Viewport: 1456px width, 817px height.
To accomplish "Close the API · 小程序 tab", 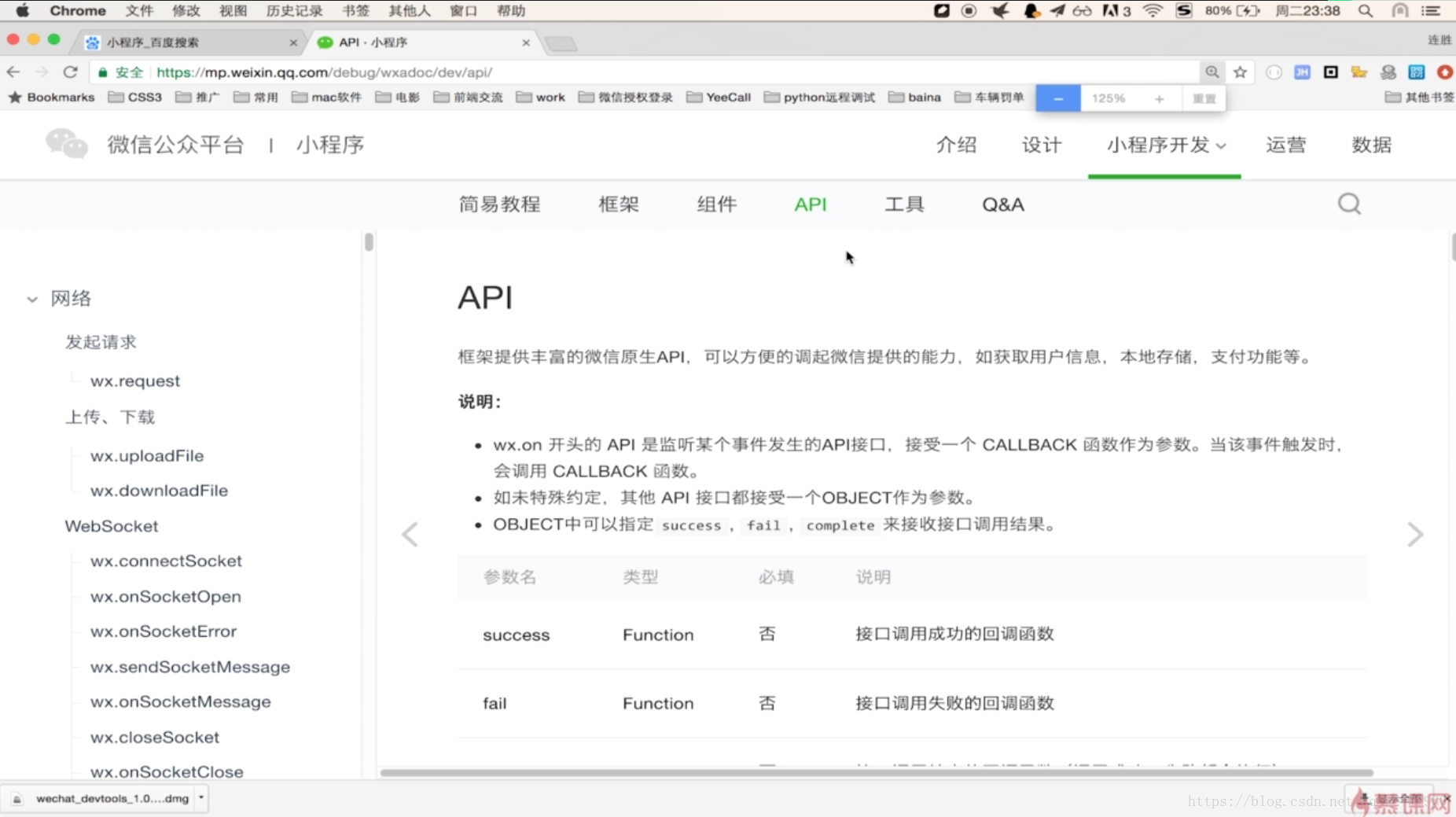I will pos(526,42).
